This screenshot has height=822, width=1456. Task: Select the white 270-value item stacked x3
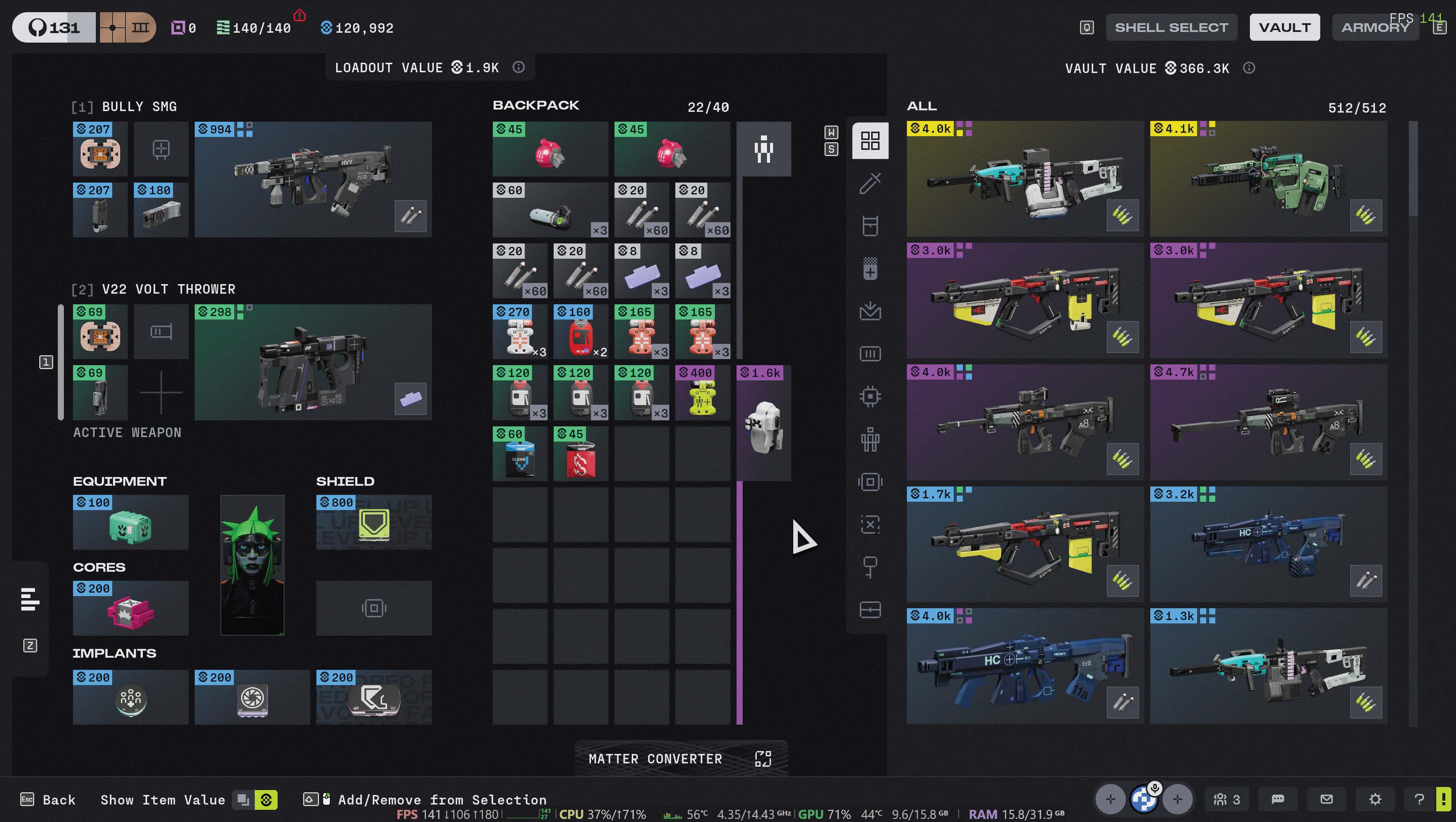pyautogui.click(x=519, y=332)
